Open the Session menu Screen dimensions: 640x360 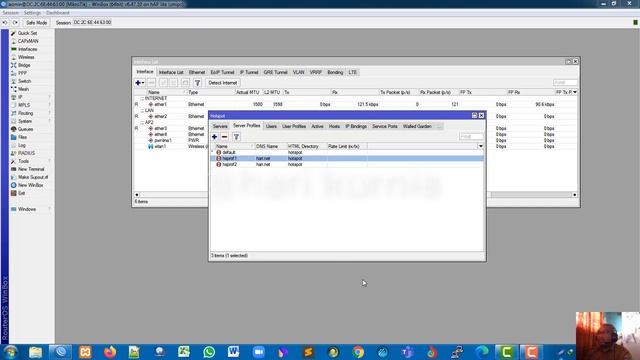tap(11, 13)
